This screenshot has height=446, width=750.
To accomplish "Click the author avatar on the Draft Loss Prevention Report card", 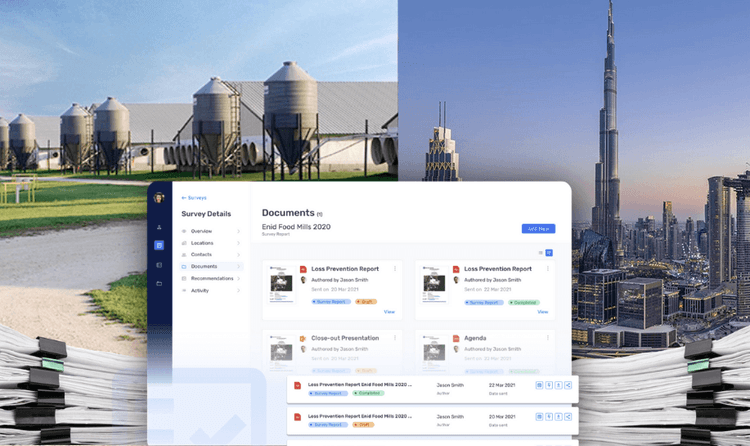I will coord(303,280).
